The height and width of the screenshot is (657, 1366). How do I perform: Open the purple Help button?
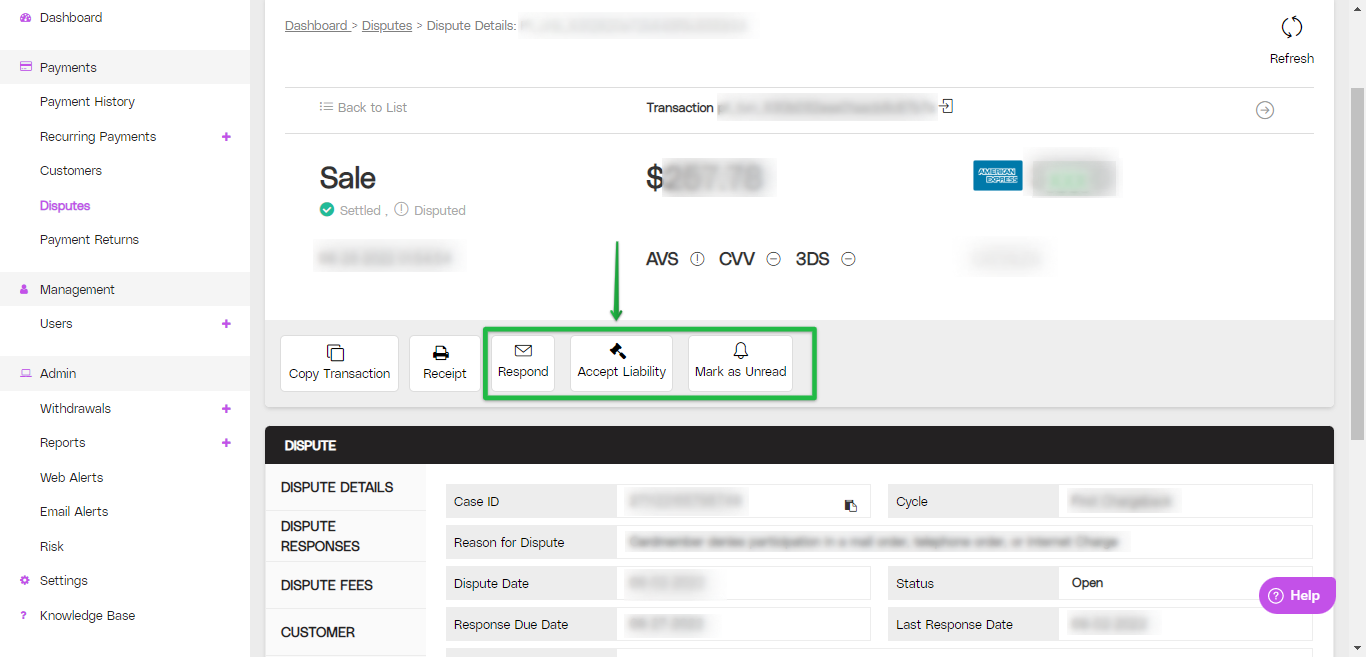[x=1297, y=595]
